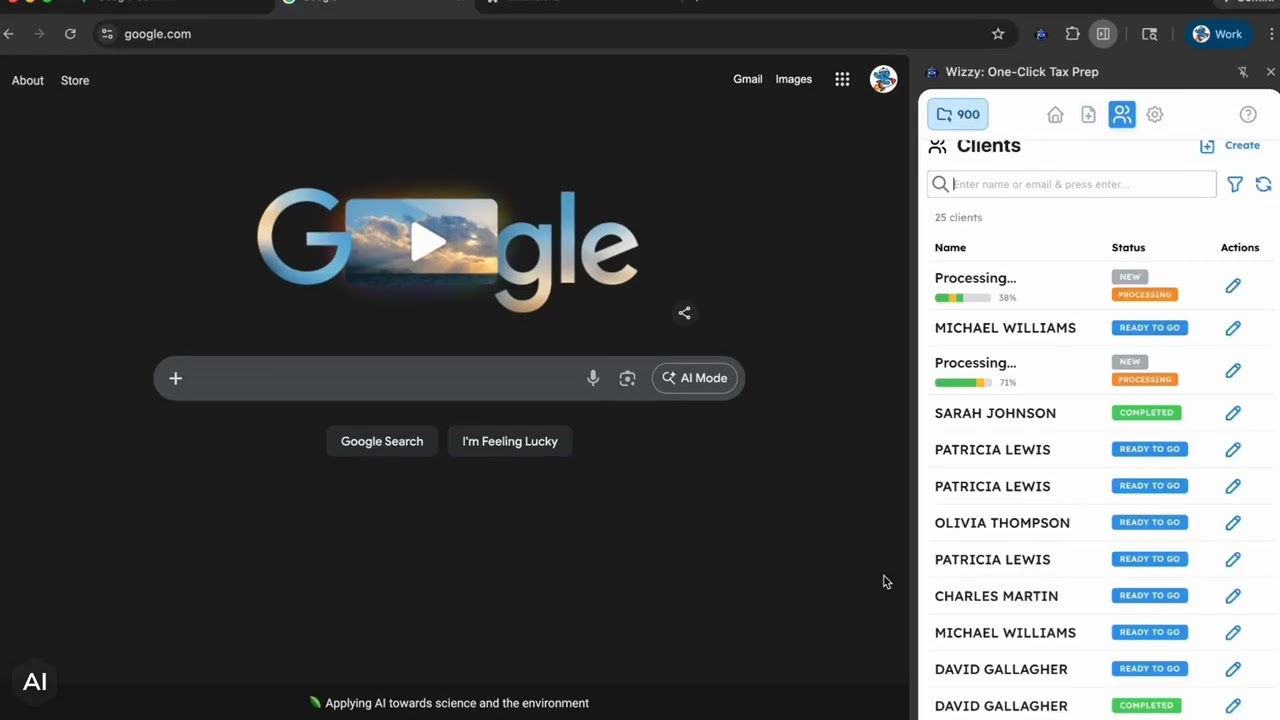
Task: Open the Google account avatar
Action: [883, 79]
